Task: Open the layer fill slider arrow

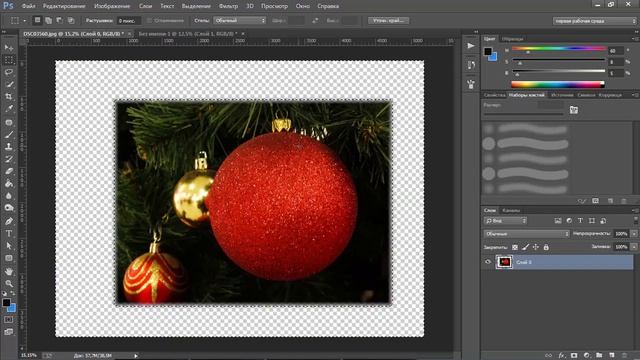Action: [x=634, y=247]
